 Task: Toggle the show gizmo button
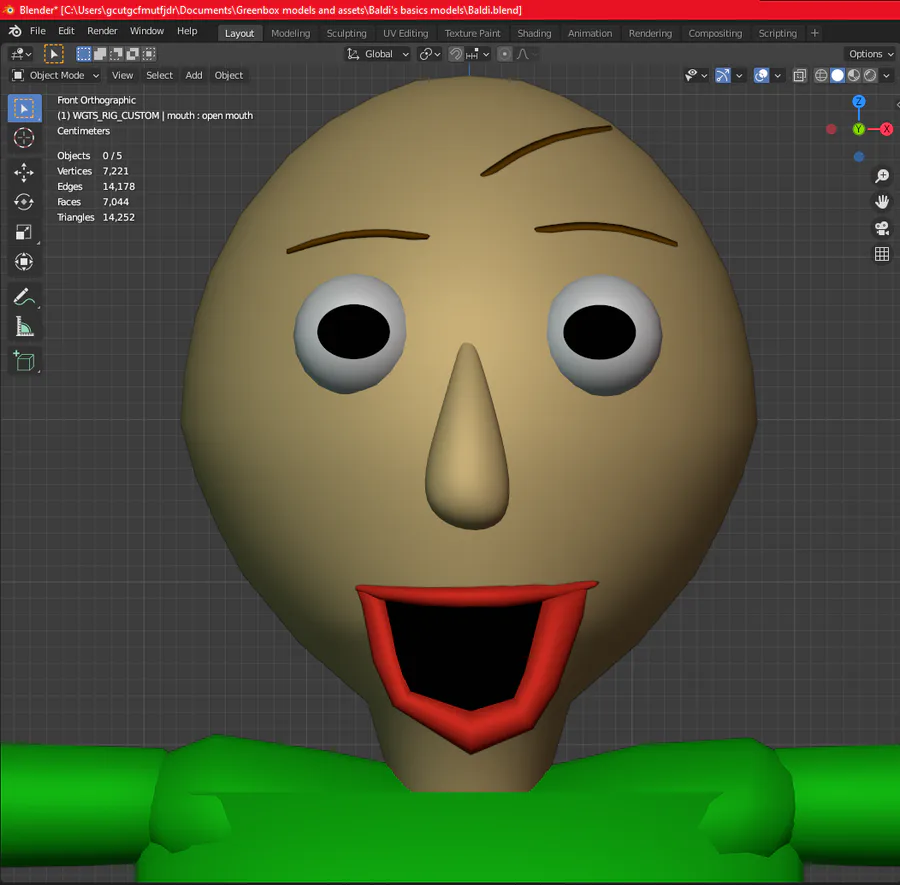coord(723,75)
